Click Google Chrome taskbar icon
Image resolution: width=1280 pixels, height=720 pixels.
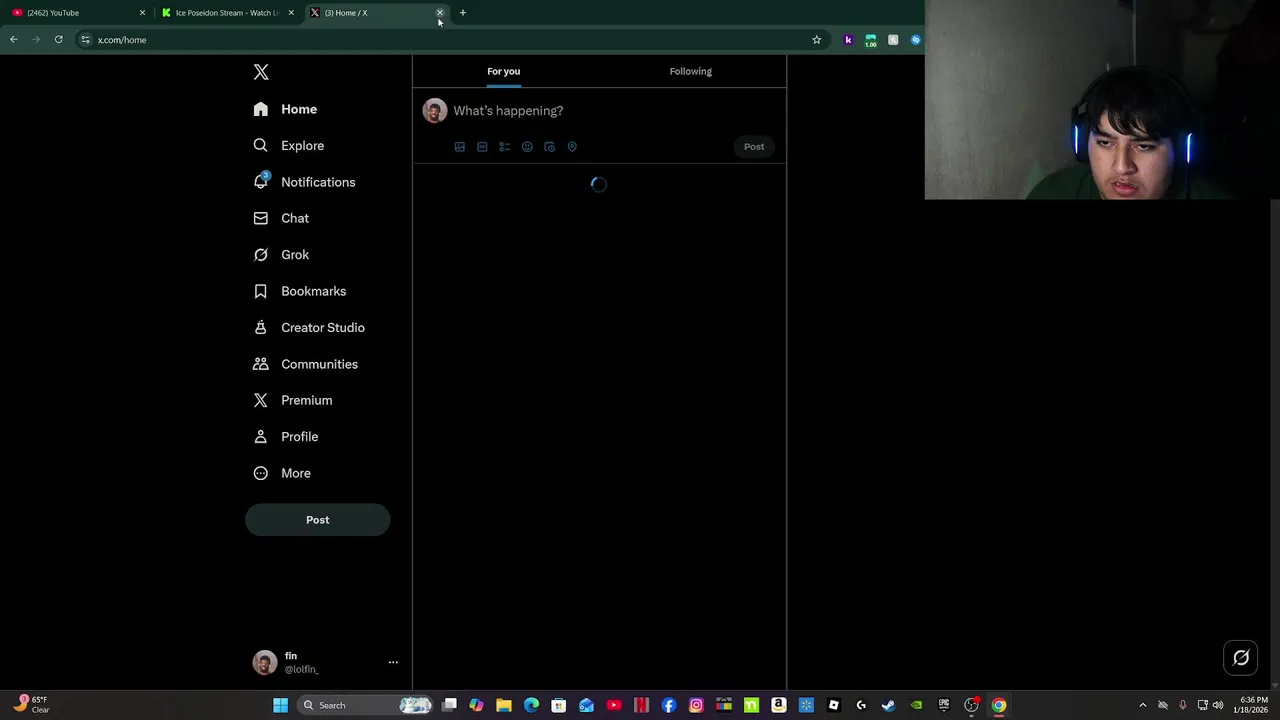(999, 705)
